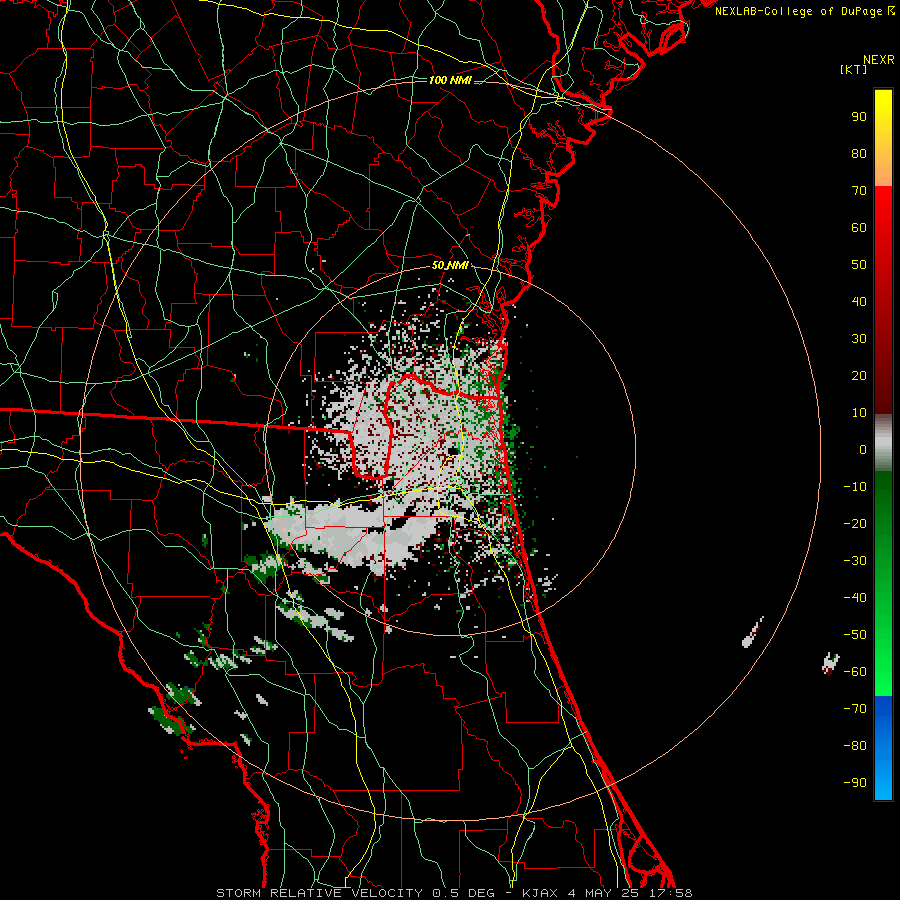Click the 80 value on the velocity scale
This screenshot has height=900, width=900.
(x=859, y=154)
